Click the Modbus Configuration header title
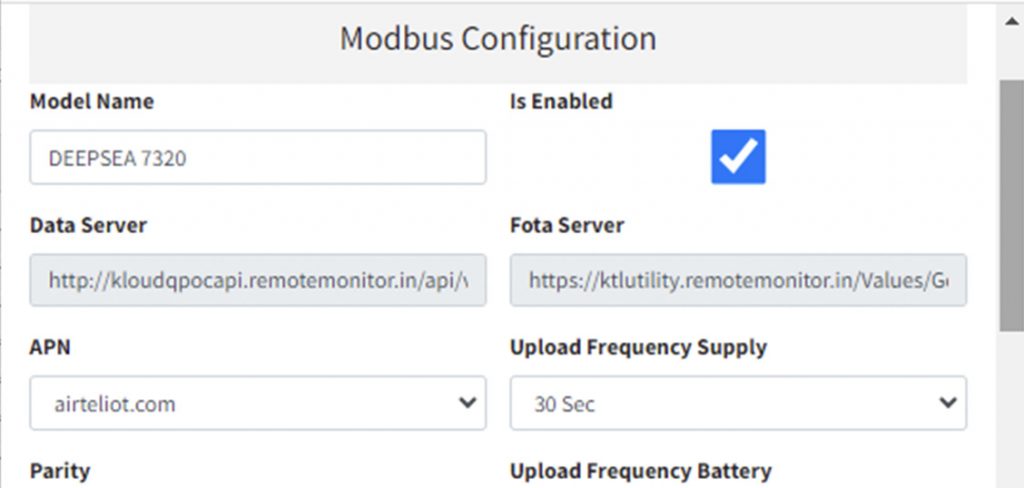Viewport: 1024px width, 488px height. [497, 39]
